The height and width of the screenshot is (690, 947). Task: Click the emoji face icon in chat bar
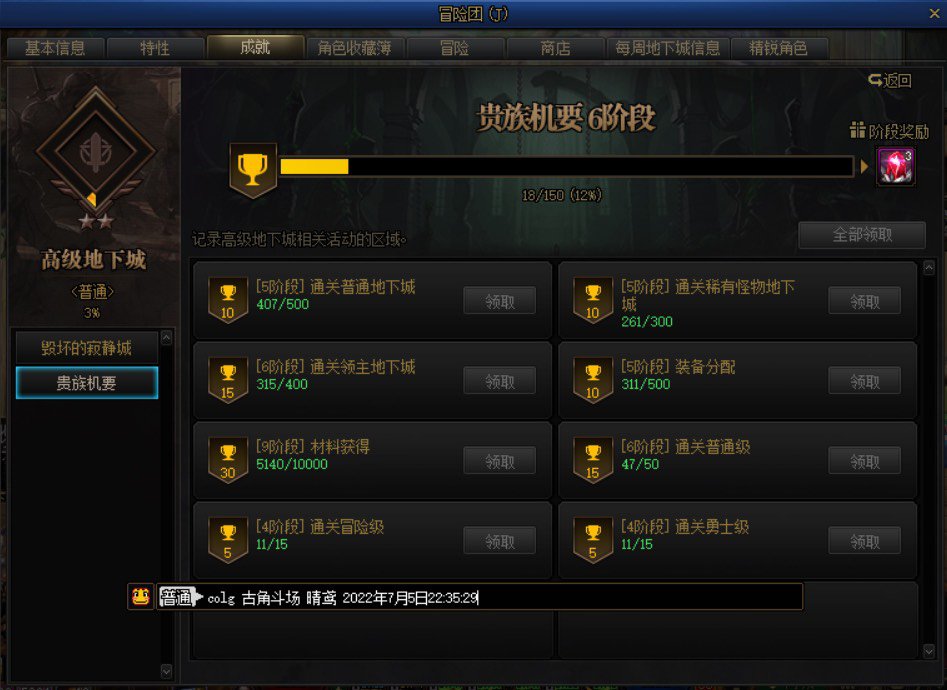141,597
